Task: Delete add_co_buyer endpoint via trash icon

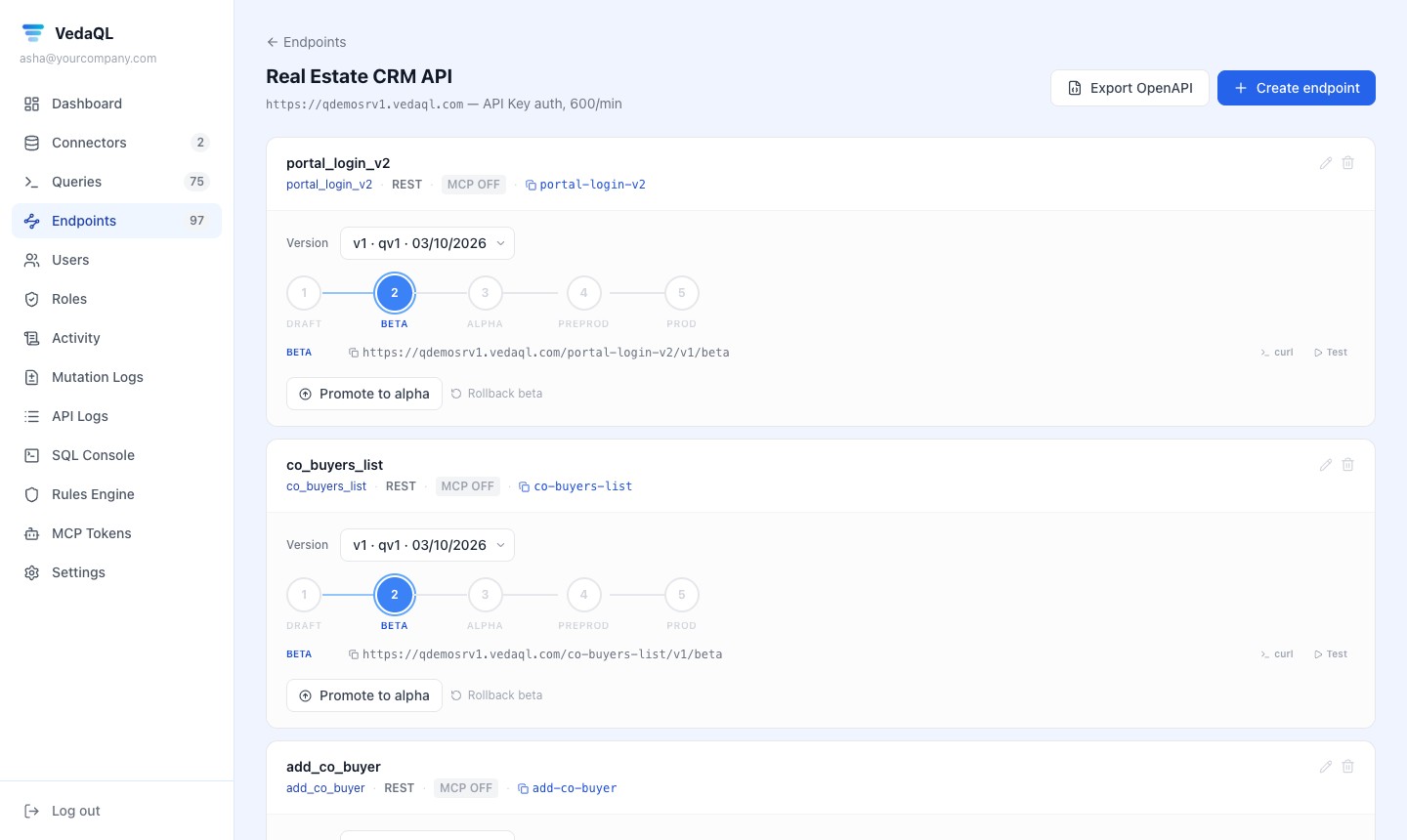Action: (1347, 767)
